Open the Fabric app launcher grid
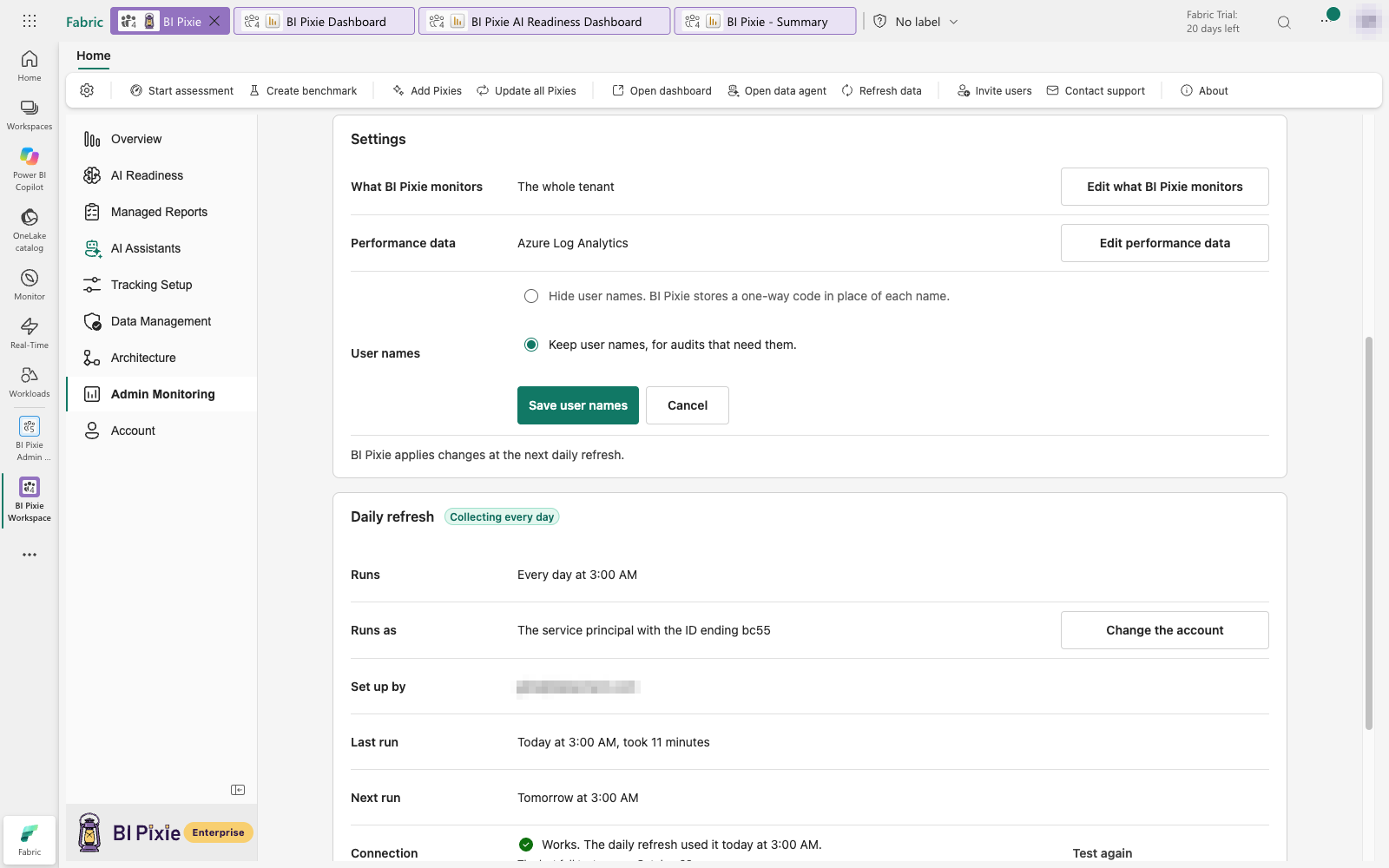The height and width of the screenshot is (868, 1389). [30, 21]
